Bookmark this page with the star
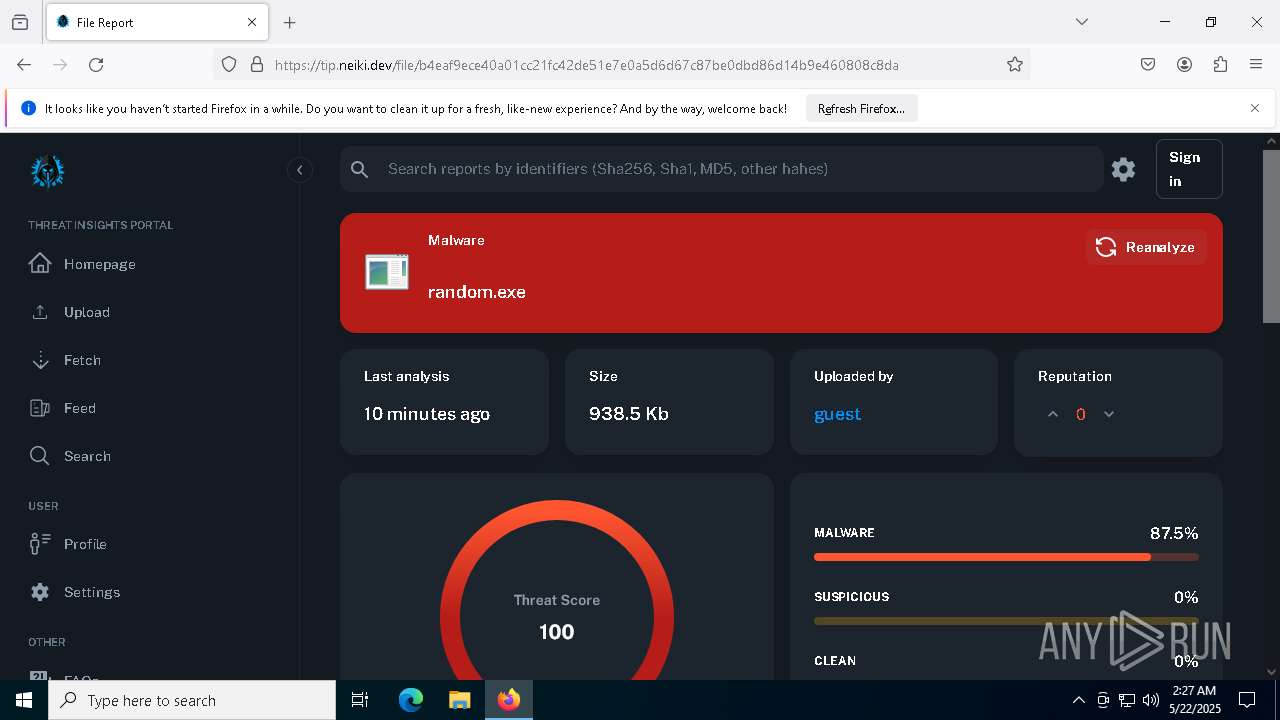1280x720 pixels. (x=1015, y=64)
